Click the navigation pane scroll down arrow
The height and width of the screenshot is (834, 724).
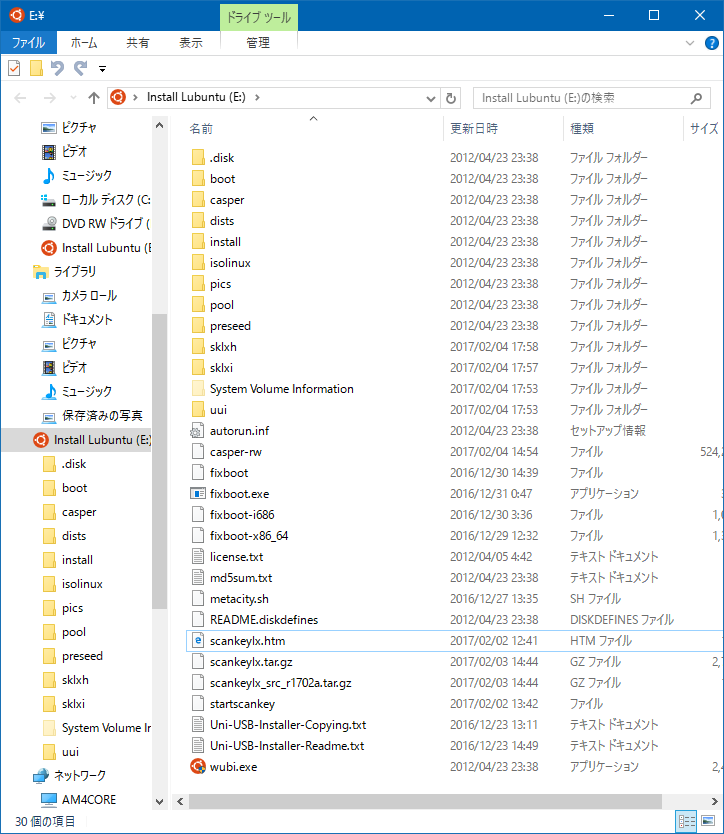coord(159,802)
